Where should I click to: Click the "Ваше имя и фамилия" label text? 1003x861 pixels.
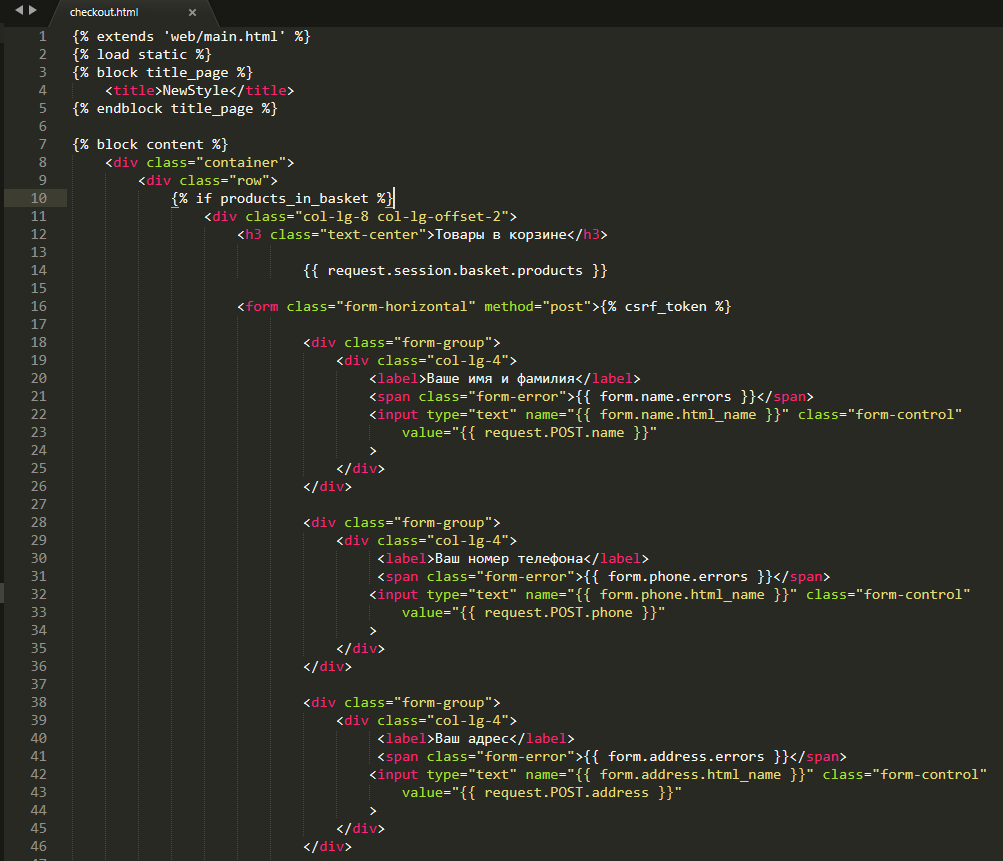pyautogui.click(x=503, y=379)
